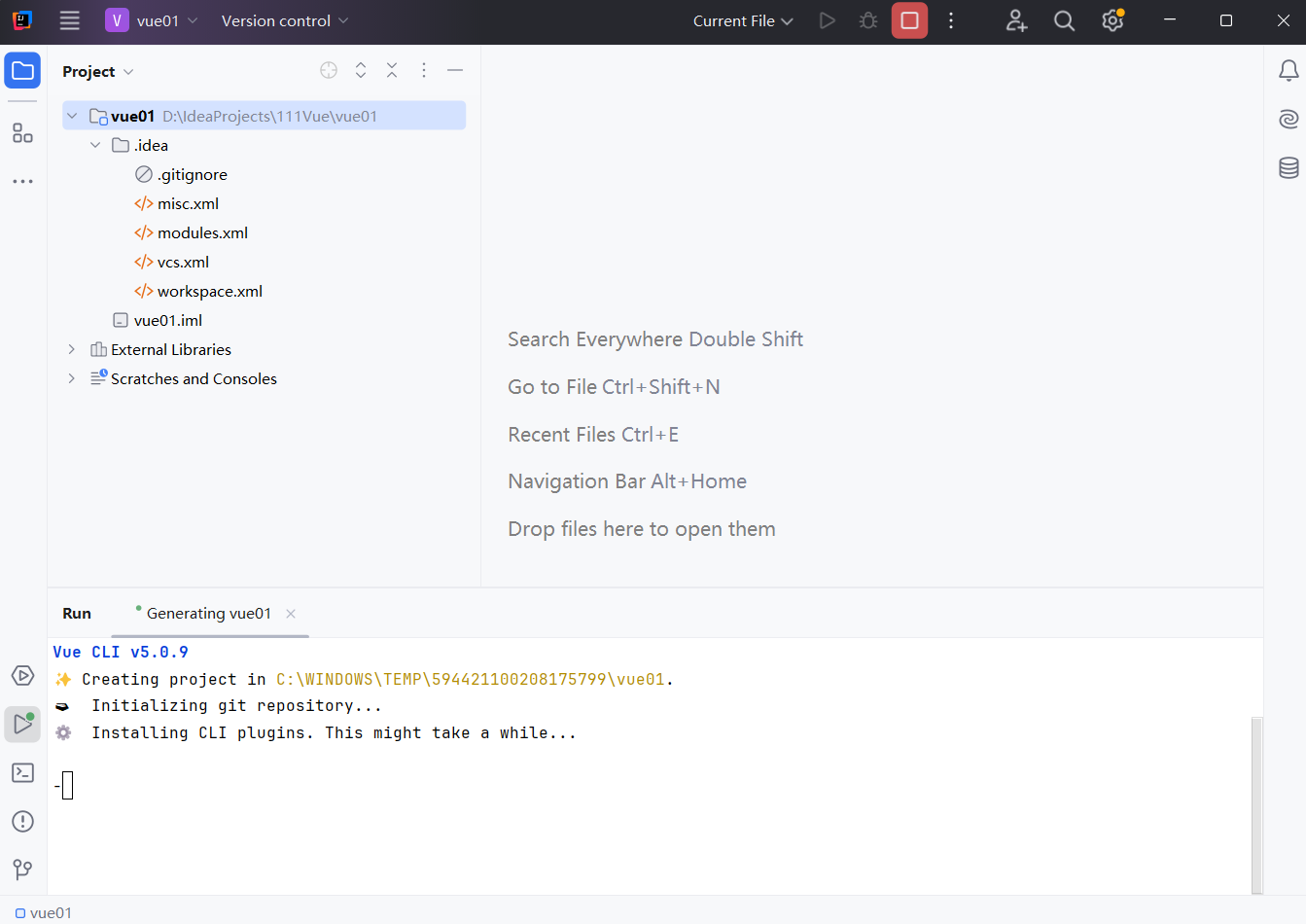Click the Run panel title
This screenshot has height=924, width=1306.
point(77,614)
